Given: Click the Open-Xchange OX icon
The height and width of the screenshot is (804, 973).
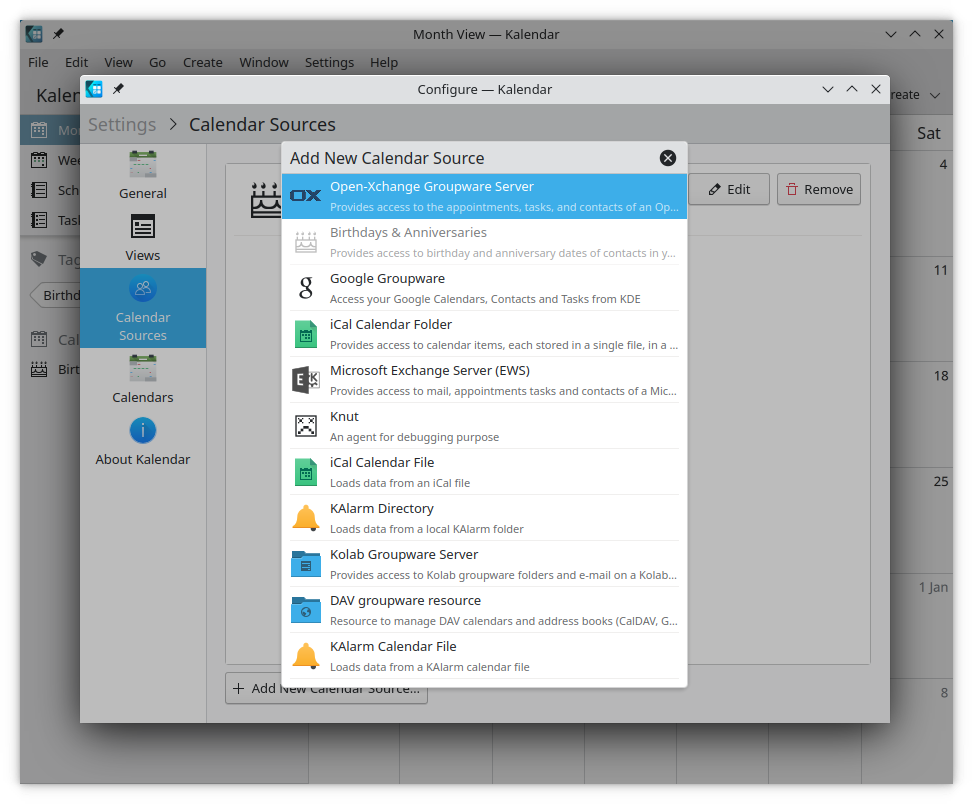Looking at the screenshot, I should tap(306, 196).
